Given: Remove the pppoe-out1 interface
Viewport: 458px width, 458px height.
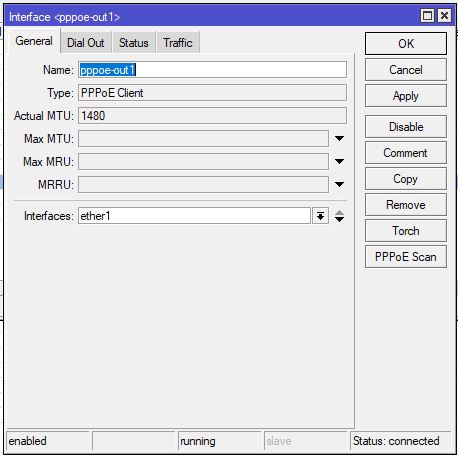Looking at the screenshot, I should 406,205.
